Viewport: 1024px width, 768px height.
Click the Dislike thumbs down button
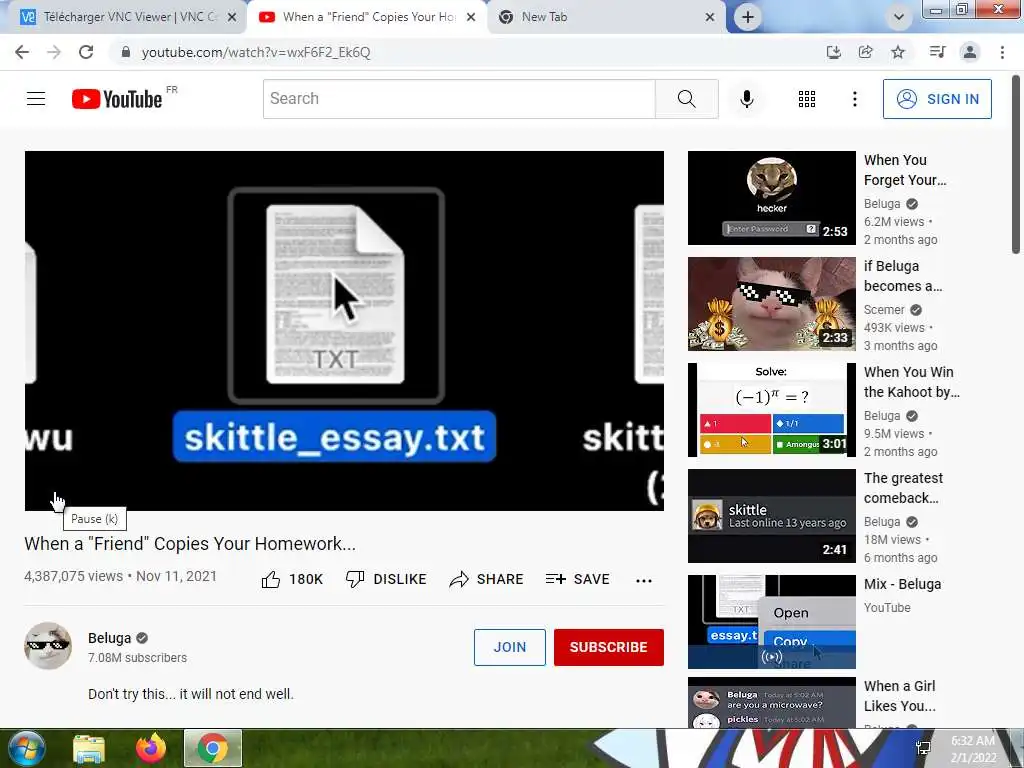pos(386,579)
